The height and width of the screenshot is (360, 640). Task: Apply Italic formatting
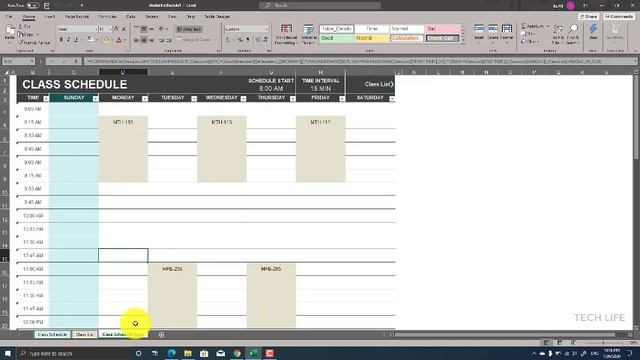69,40
